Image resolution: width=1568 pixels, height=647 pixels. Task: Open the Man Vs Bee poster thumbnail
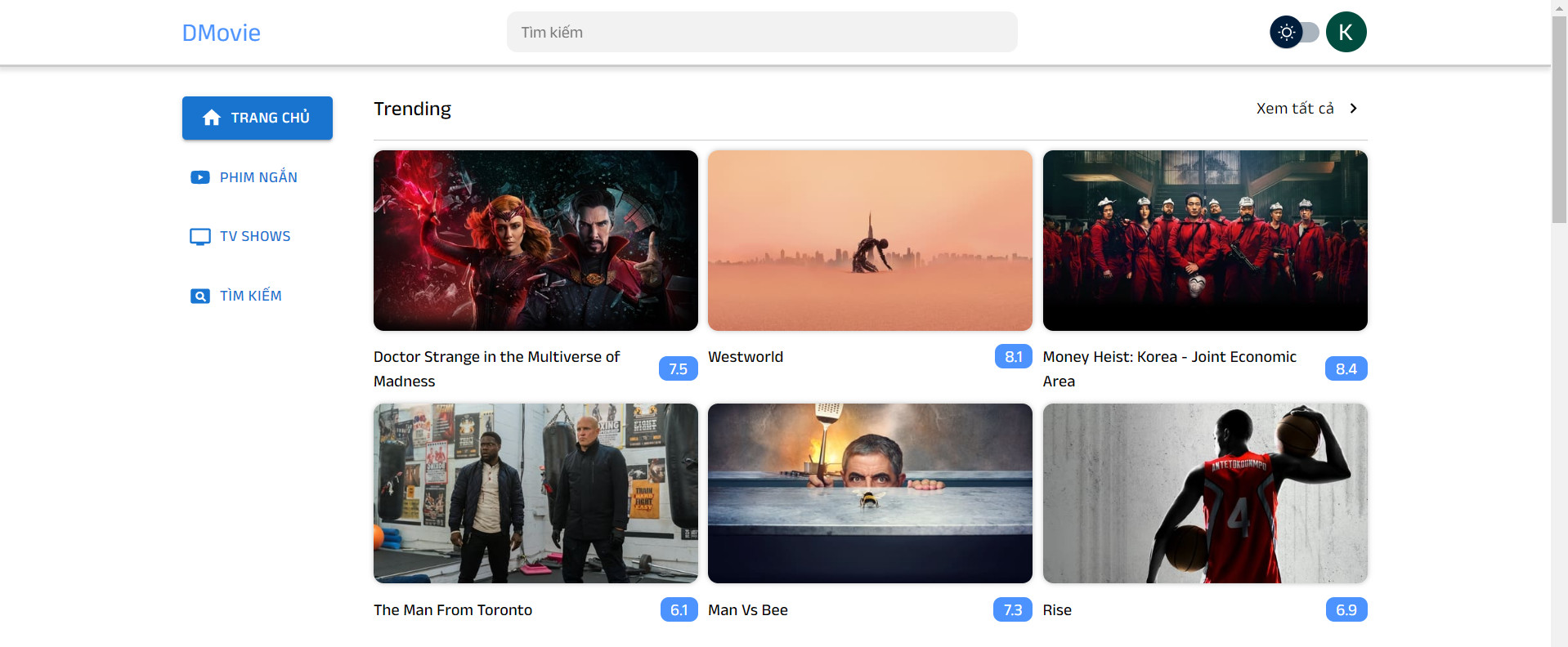(870, 493)
